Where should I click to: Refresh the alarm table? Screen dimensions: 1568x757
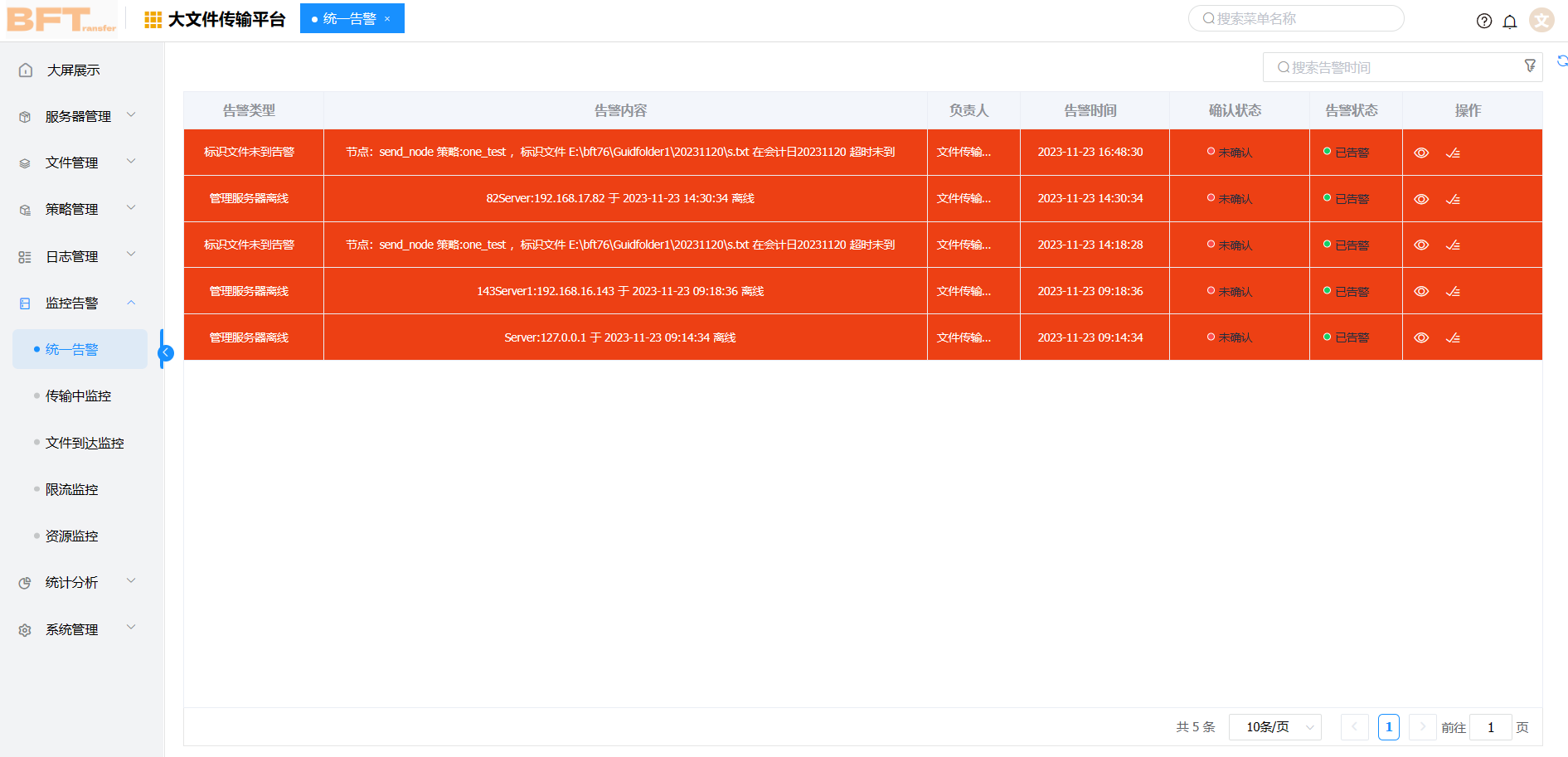pyautogui.click(x=1561, y=61)
